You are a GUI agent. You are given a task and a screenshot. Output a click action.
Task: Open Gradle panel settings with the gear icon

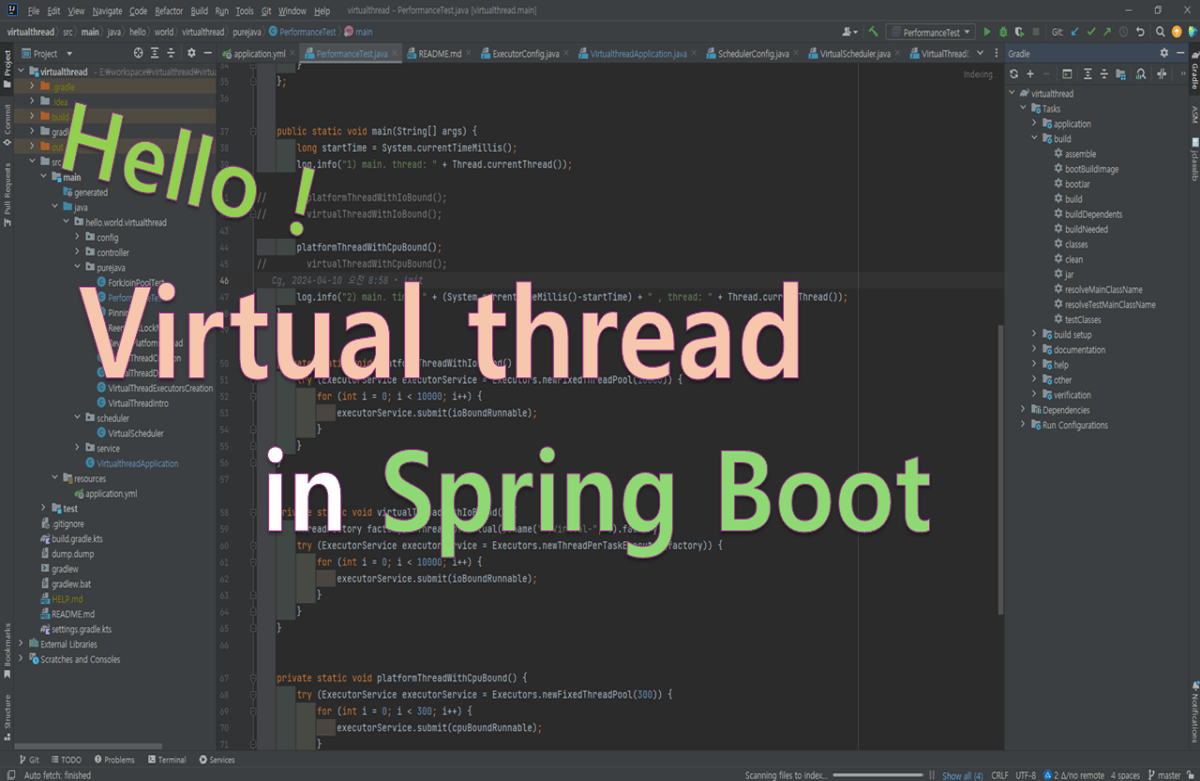point(1163,52)
